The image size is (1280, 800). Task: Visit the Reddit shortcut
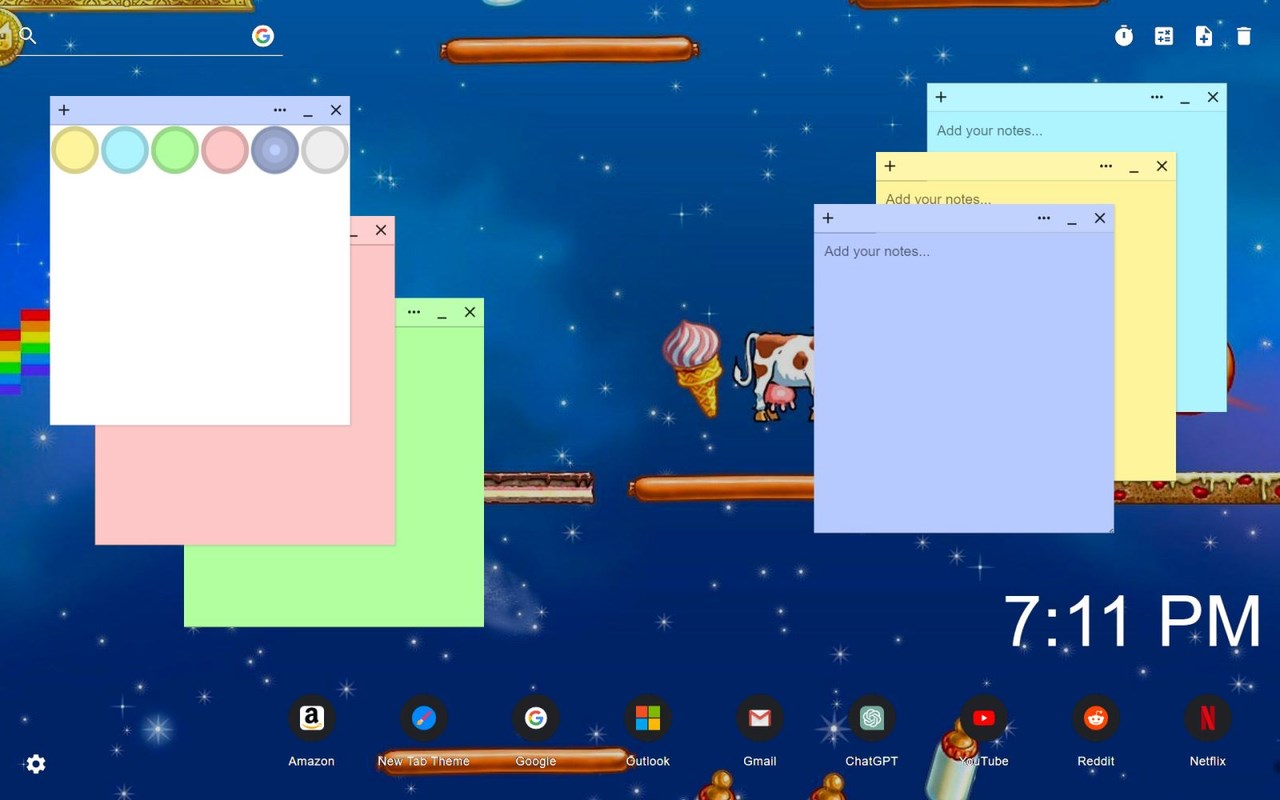(1096, 718)
